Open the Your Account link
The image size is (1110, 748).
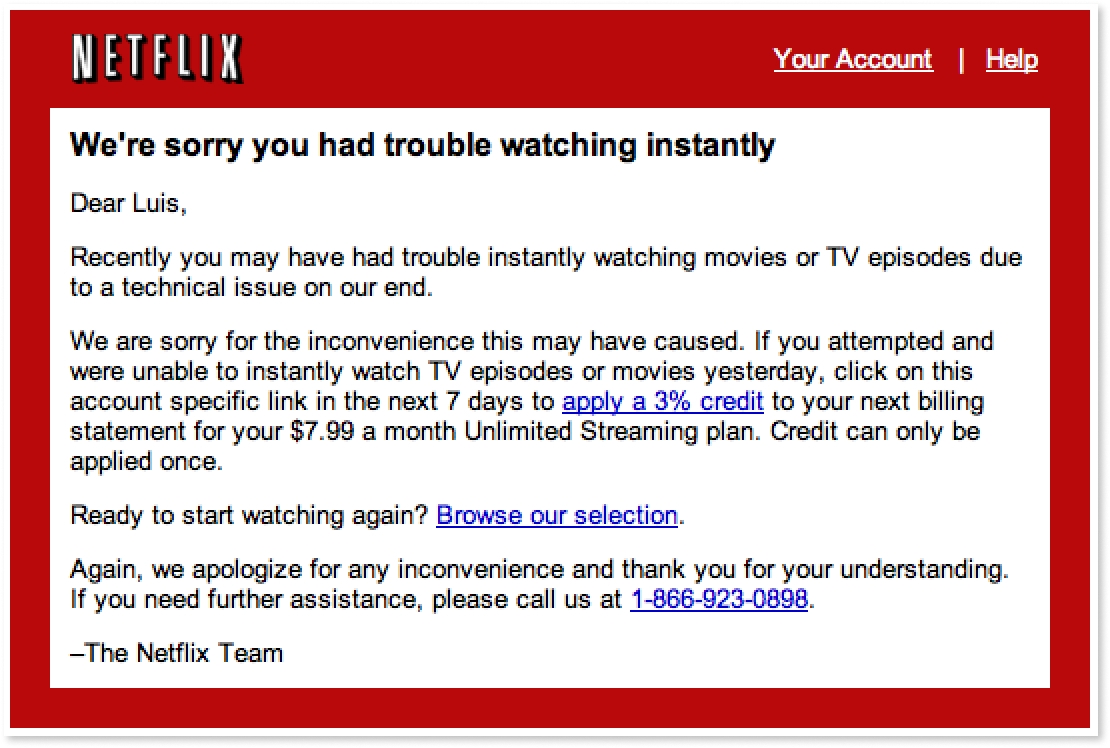852,60
